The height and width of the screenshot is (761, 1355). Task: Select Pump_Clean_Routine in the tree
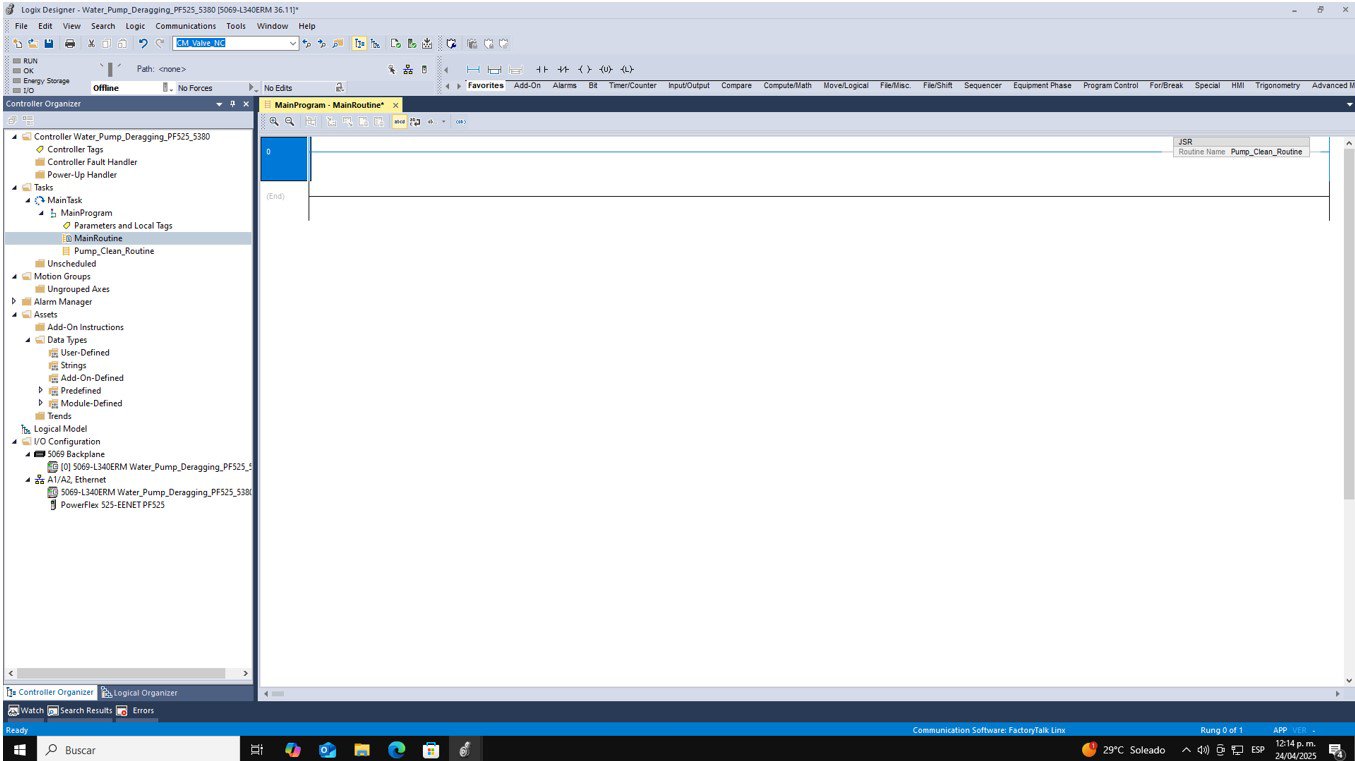[114, 251]
